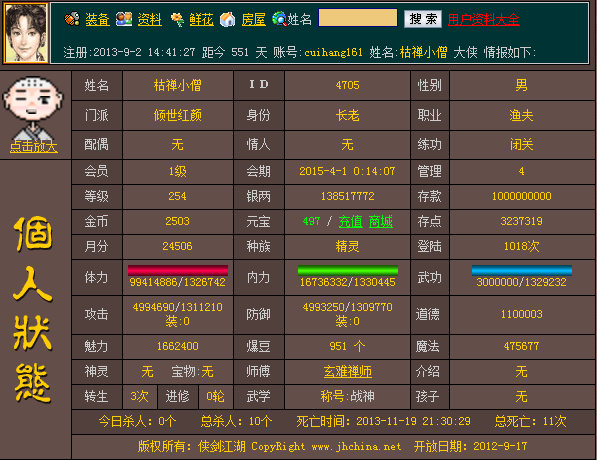The height and width of the screenshot is (460, 597).
Task: Open the 资料 link
Action: click(x=150, y=19)
